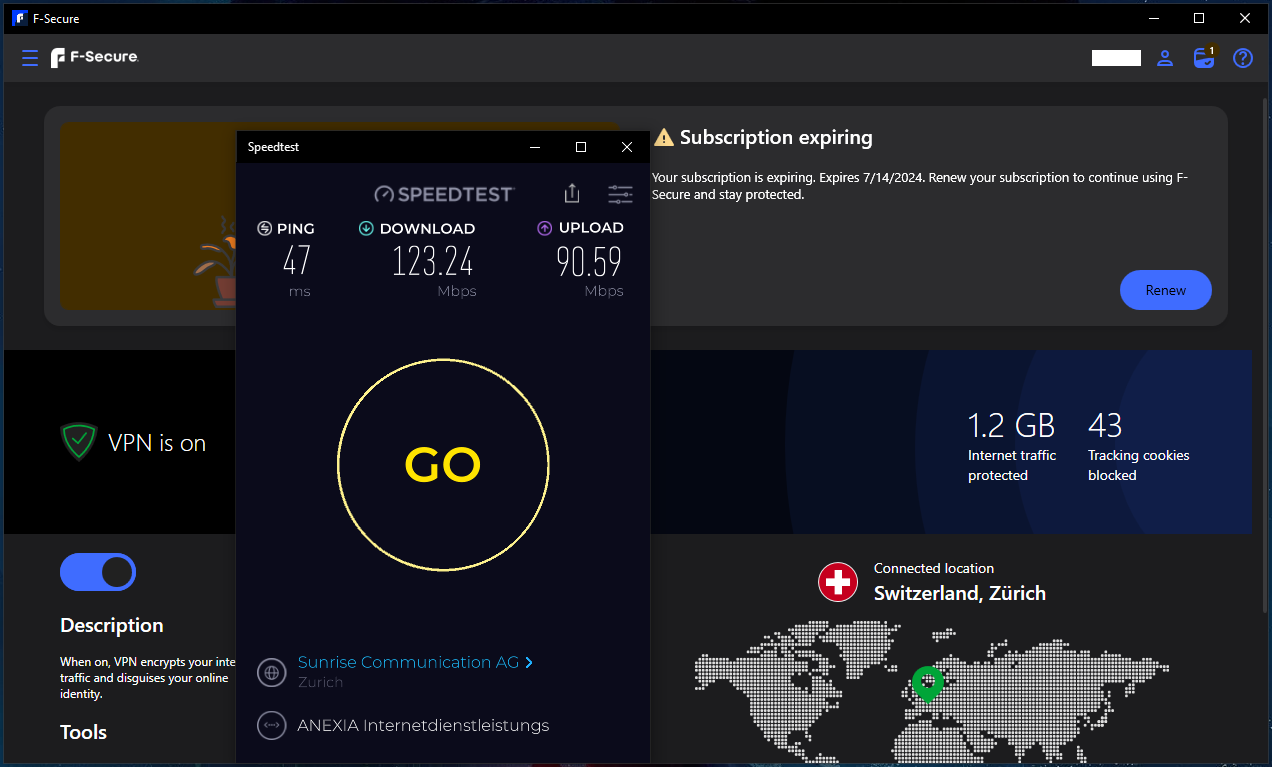Click the ping icon in Speedtest

pyautogui.click(x=264, y=228)
